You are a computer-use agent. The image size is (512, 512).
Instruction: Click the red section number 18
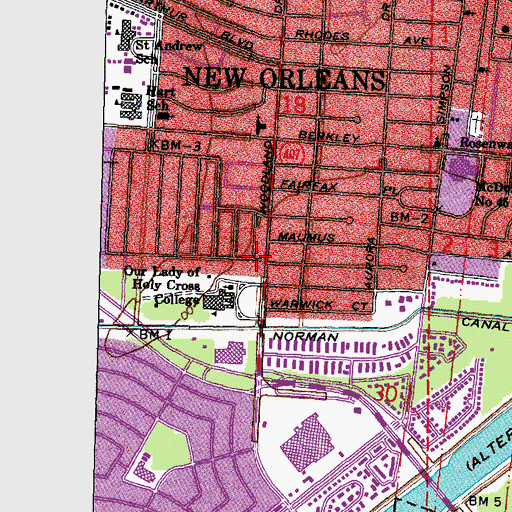[294, 104]
